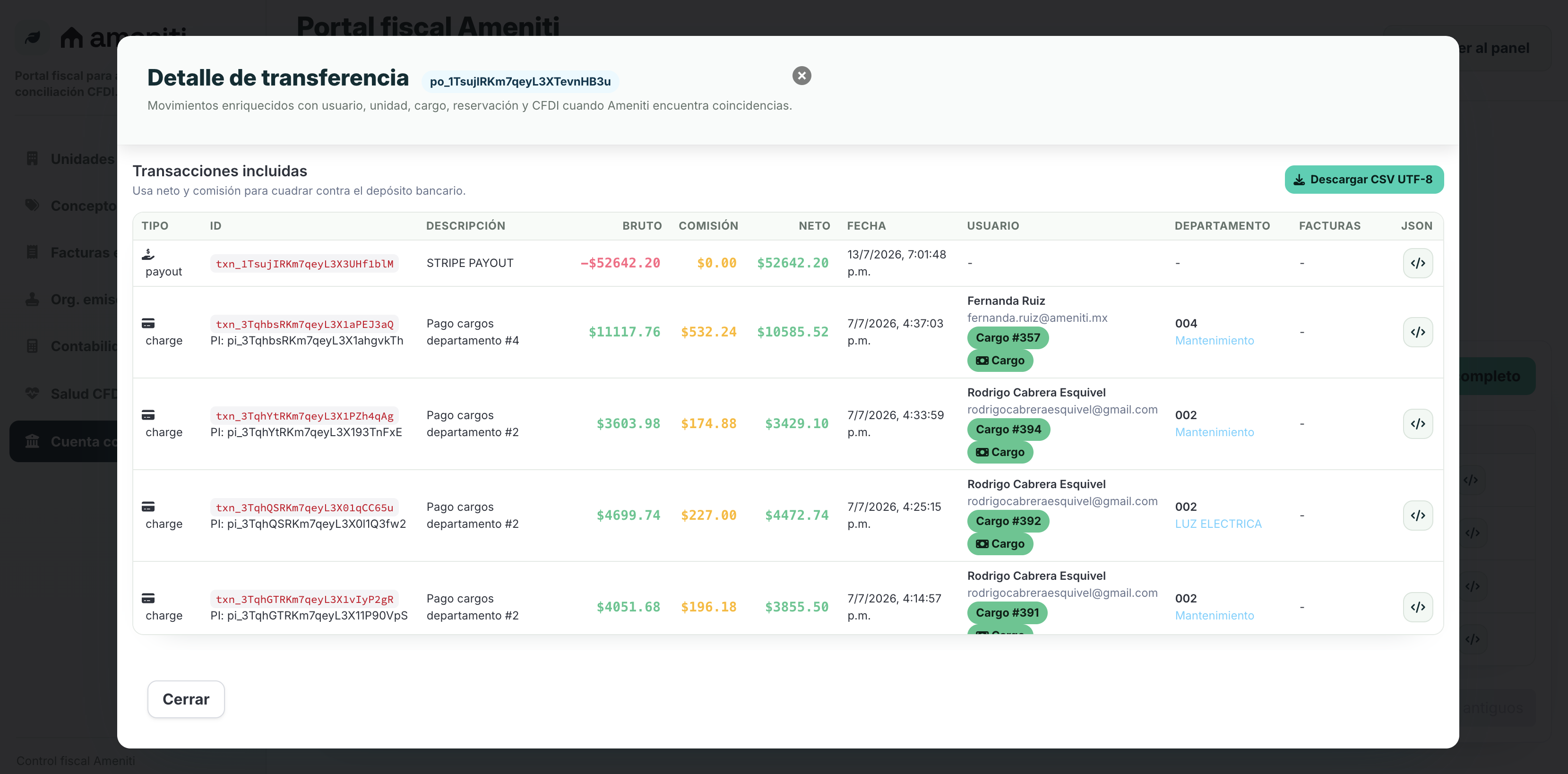Viewport: 1568px width, 774px height.
Task: Open the Cargo #394 badge
Action: pyautogui.click(x=1008, y=430)
